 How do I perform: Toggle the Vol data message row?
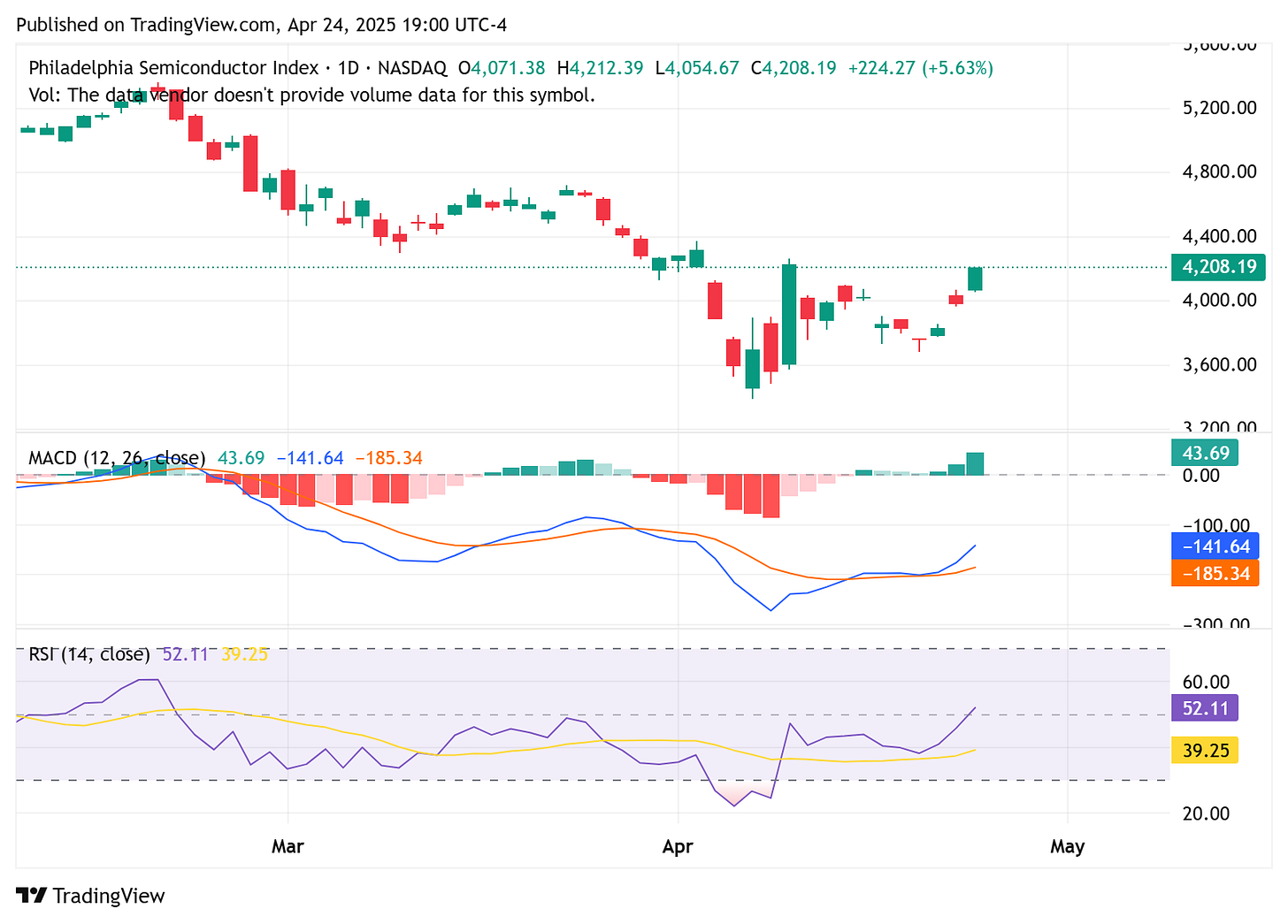pyautogui.click(x=311, y=95)
